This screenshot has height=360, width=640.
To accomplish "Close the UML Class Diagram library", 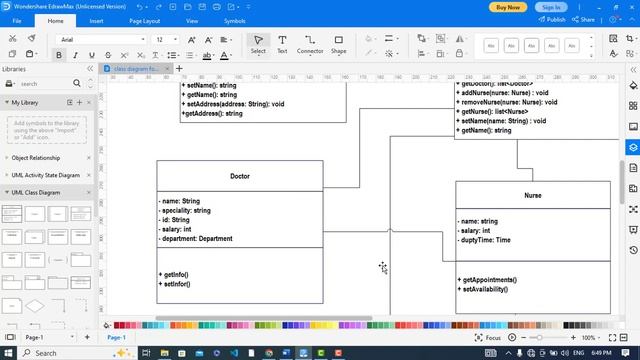I will tap(89, 192).
